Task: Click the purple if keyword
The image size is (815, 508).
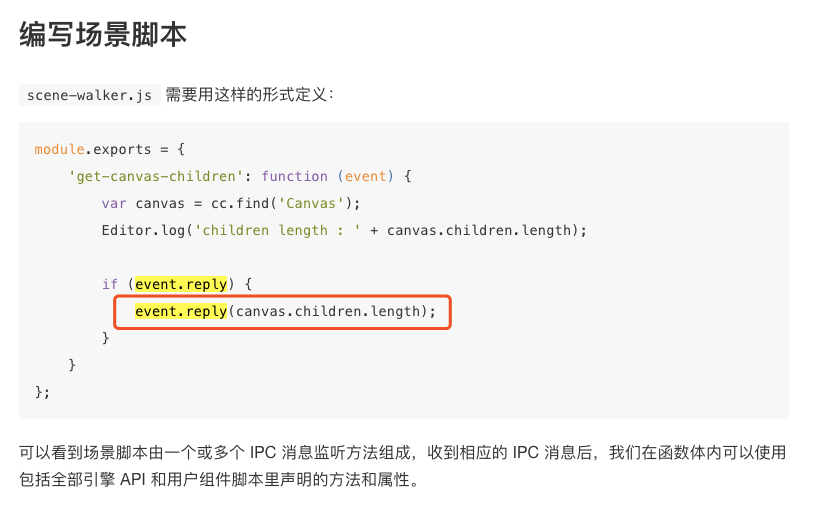Action: point(109,284)
